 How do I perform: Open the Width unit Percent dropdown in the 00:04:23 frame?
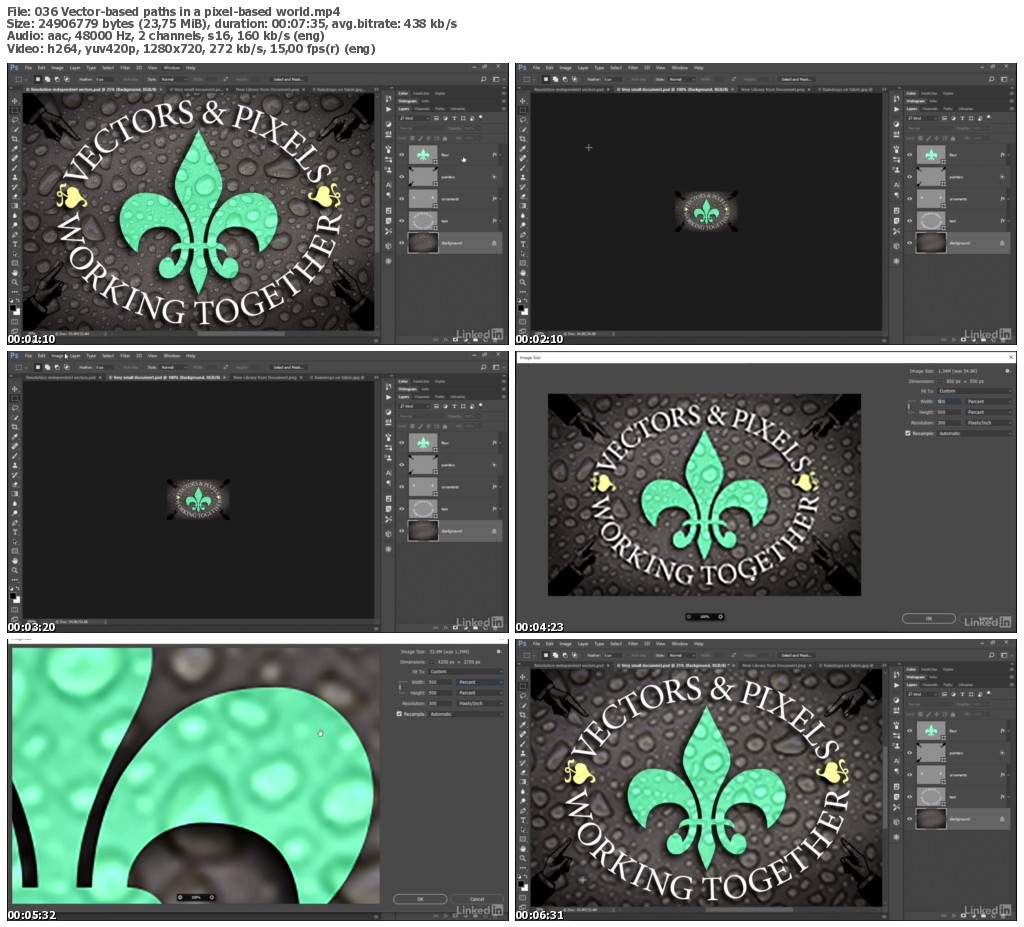989,402
